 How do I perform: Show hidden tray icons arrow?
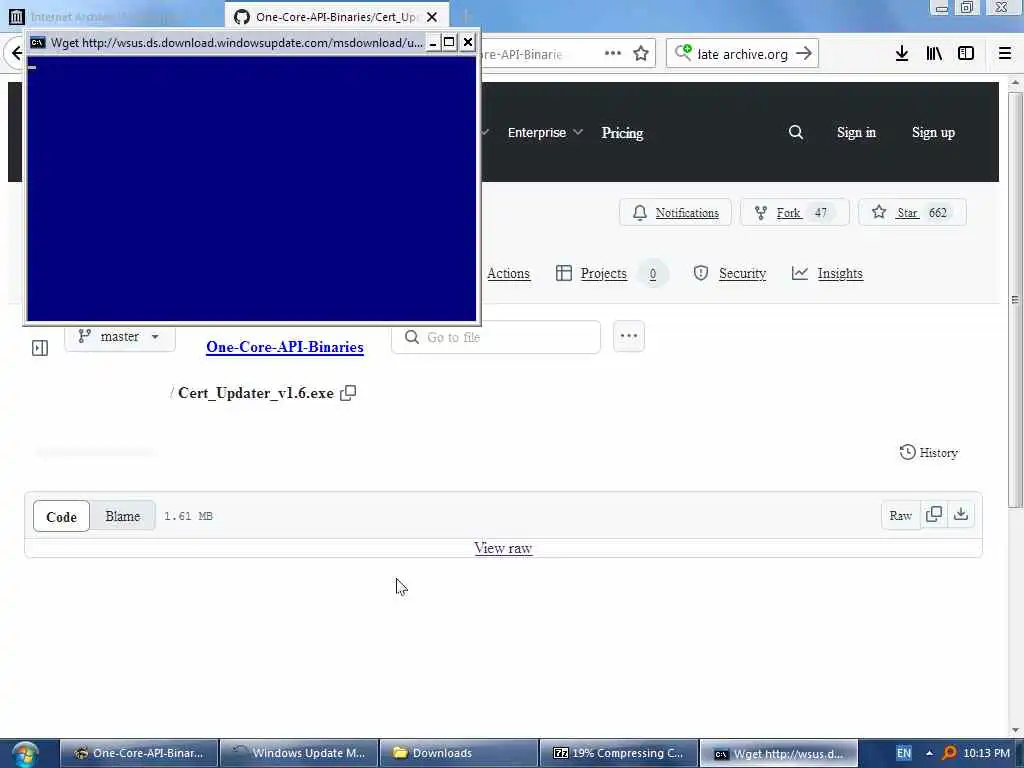pos(929,753)
